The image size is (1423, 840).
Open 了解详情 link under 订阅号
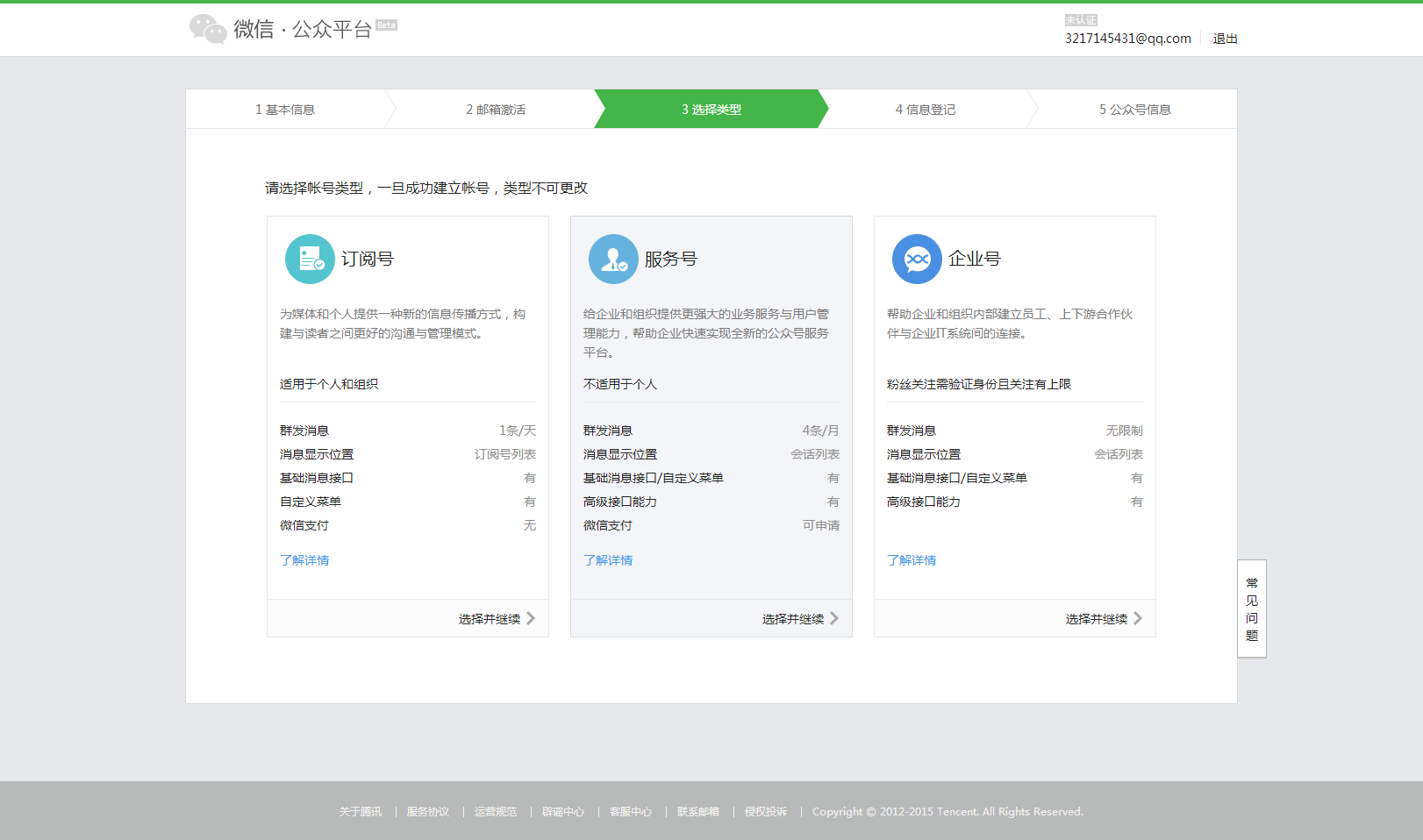click(304, 560)
